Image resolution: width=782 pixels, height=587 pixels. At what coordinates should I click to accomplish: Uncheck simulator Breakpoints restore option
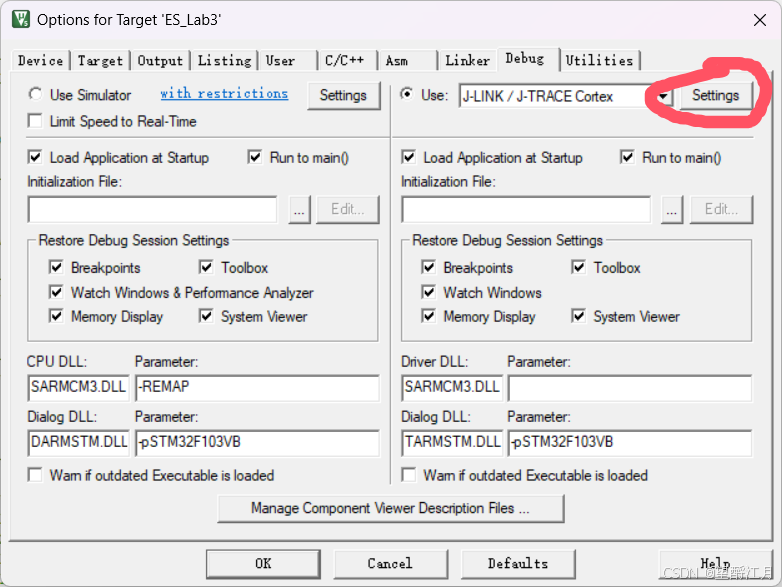pos(56,267)
